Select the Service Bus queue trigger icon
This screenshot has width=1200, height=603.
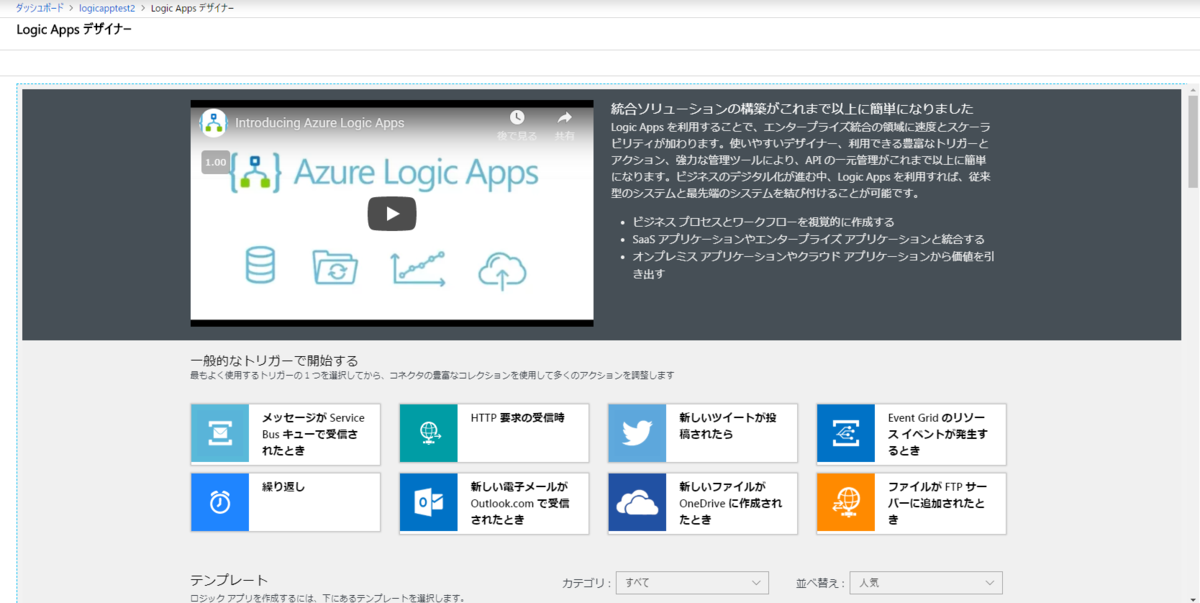[220, 434]
